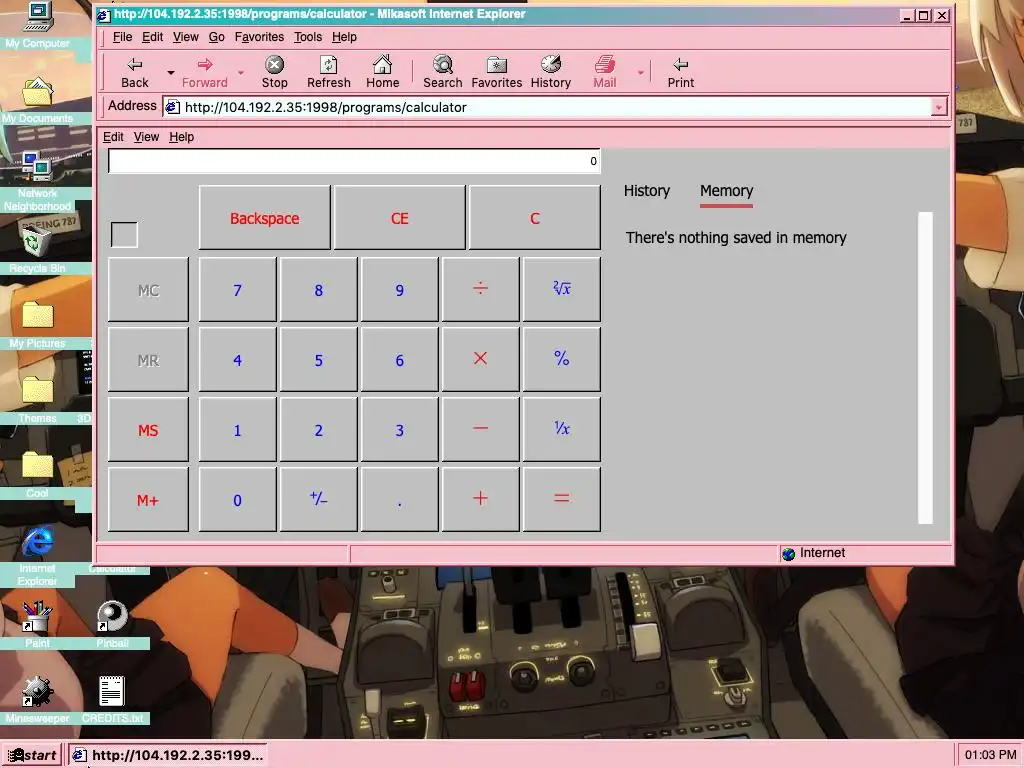Click the memory panel scrollbar
1024x768 pixels.
coord(925,368)
